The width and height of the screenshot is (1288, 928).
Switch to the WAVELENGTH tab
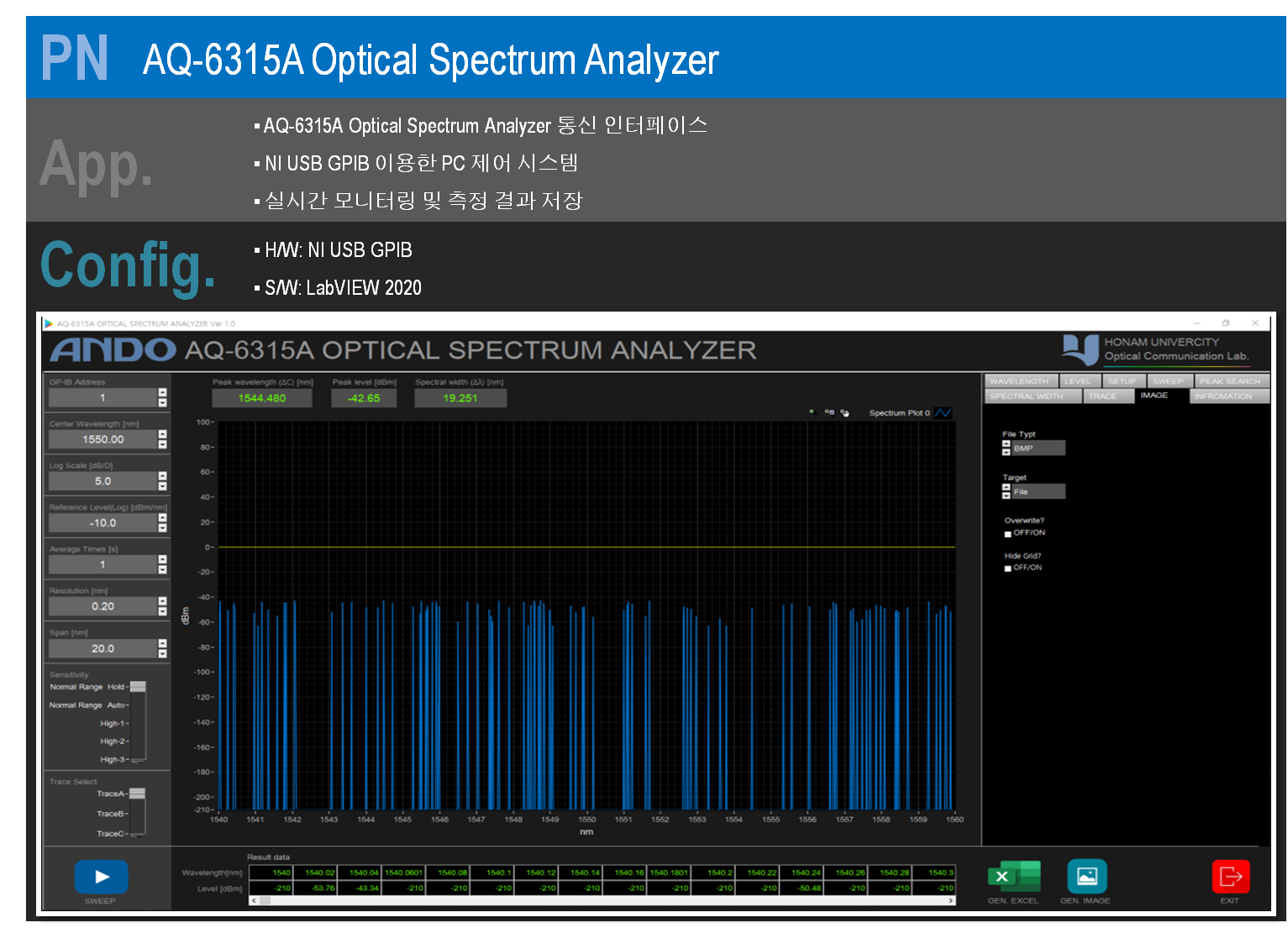point(1020,381)
